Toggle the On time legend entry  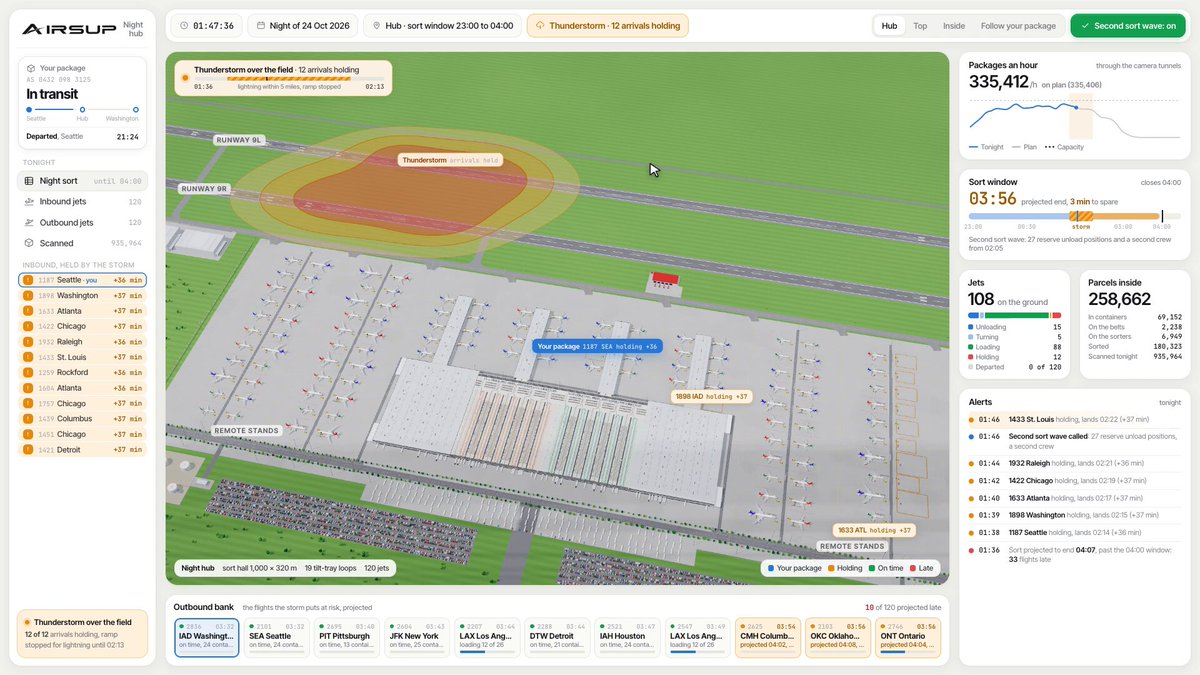pyautogui.click(x=888, y=568)
